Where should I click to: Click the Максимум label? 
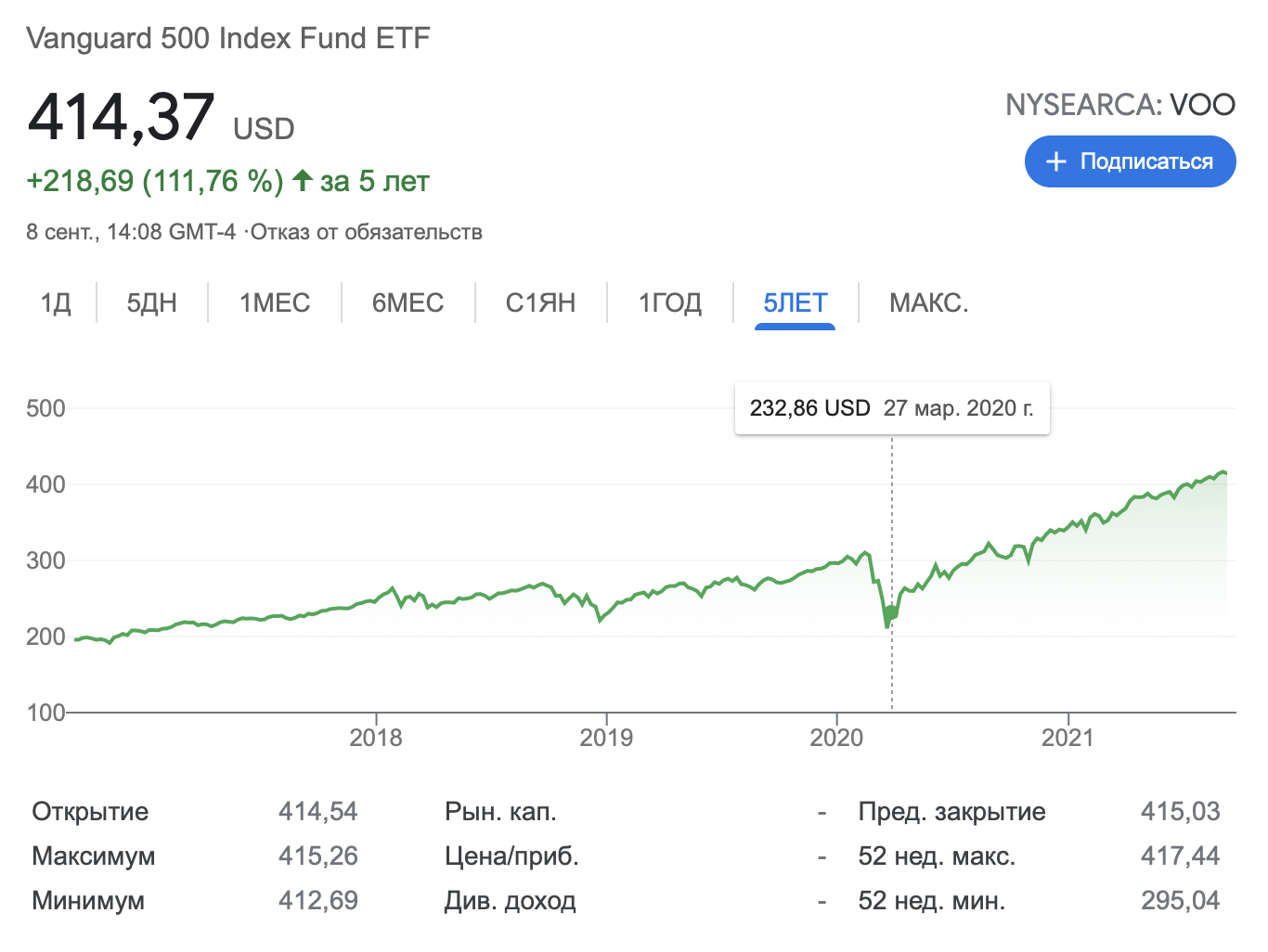(94, 856)
